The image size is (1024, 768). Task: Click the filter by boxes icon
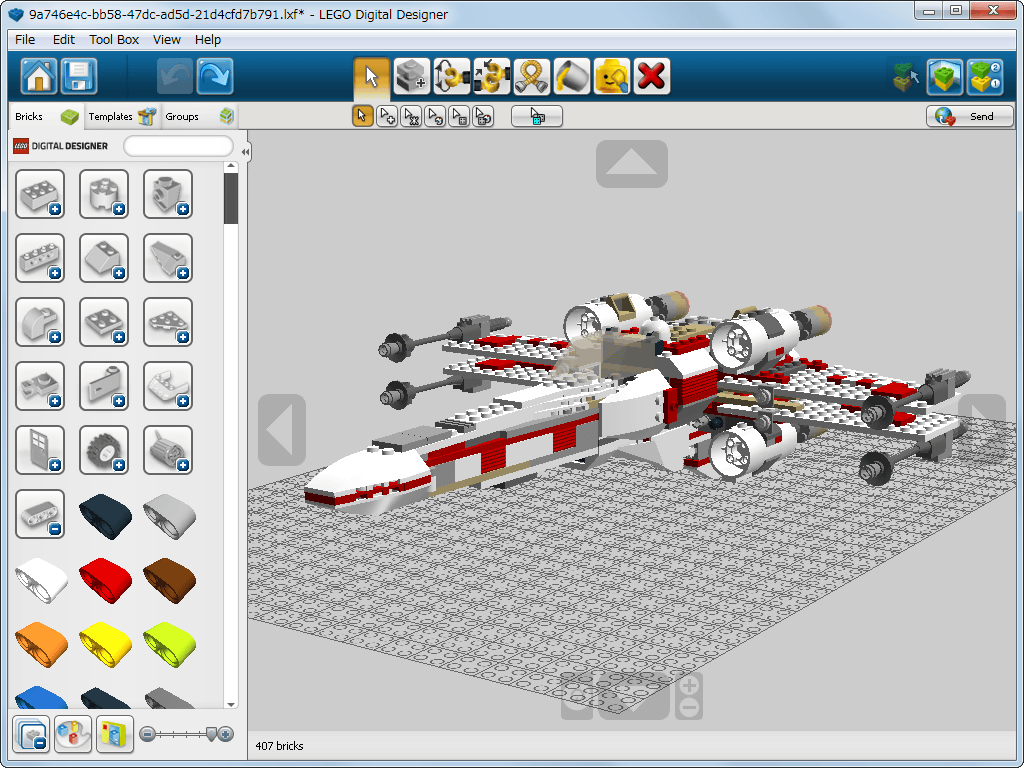115,734
